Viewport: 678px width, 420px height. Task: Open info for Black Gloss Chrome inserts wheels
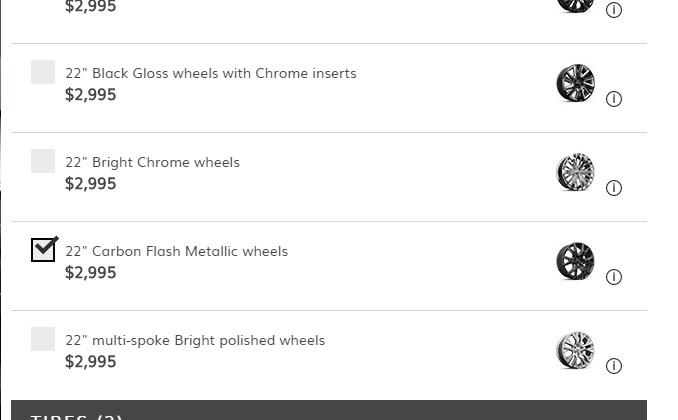614,99
